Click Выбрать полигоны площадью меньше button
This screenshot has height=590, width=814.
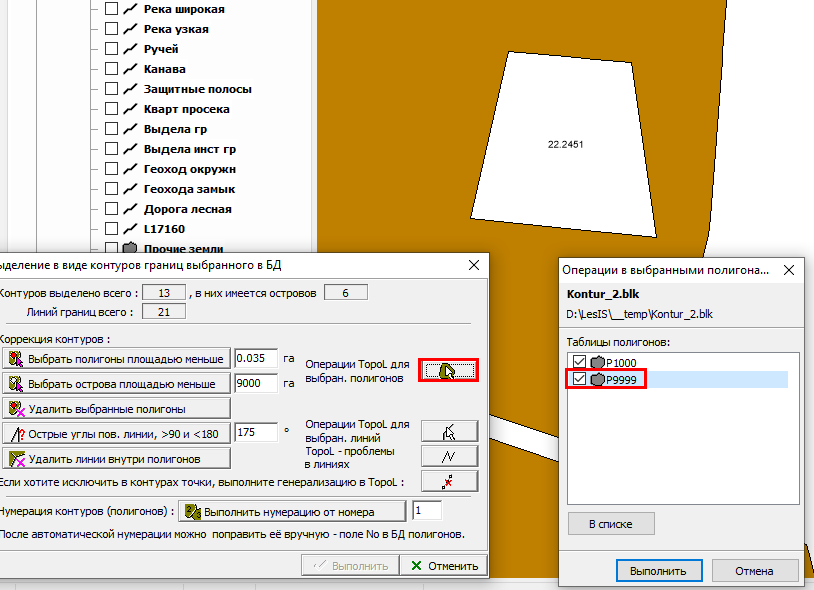point(116,359)
